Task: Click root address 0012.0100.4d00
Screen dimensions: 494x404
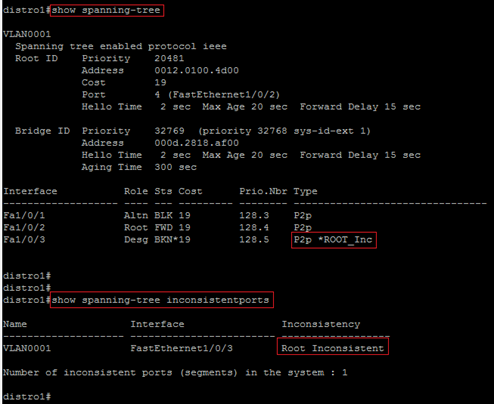Action: click(x=197, y=70)
